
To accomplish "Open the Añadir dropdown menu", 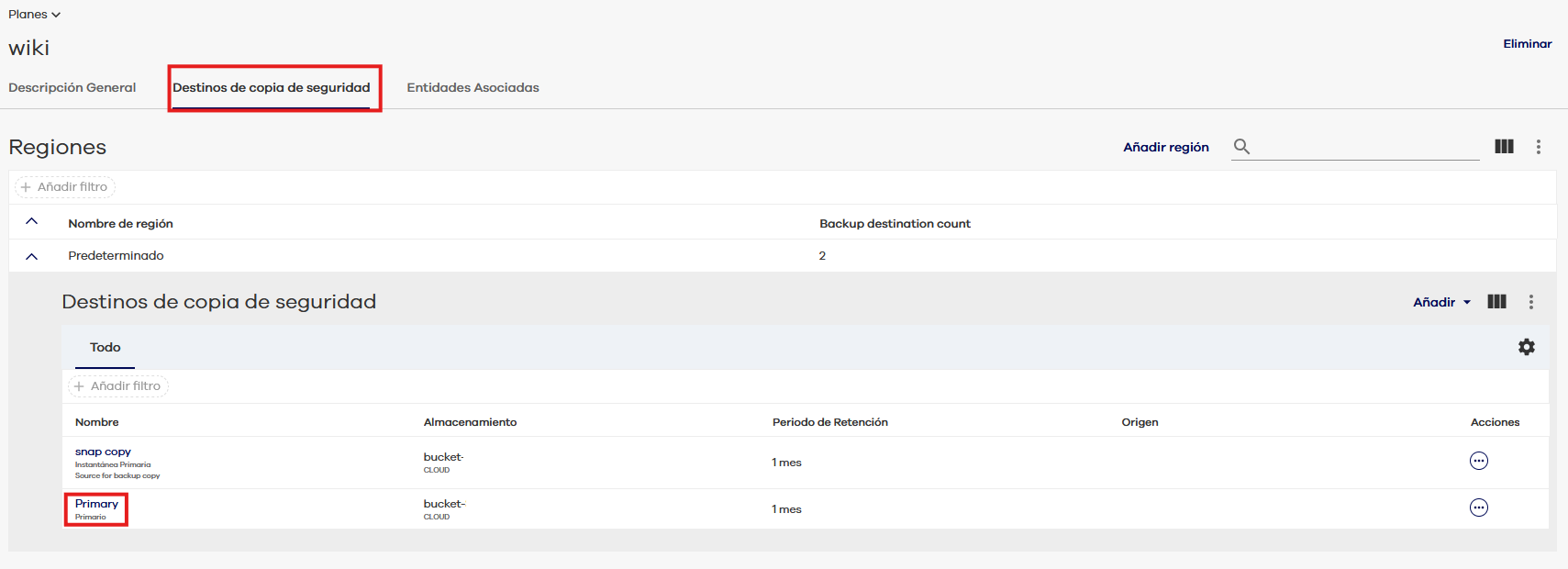I will click(1441, 302).
